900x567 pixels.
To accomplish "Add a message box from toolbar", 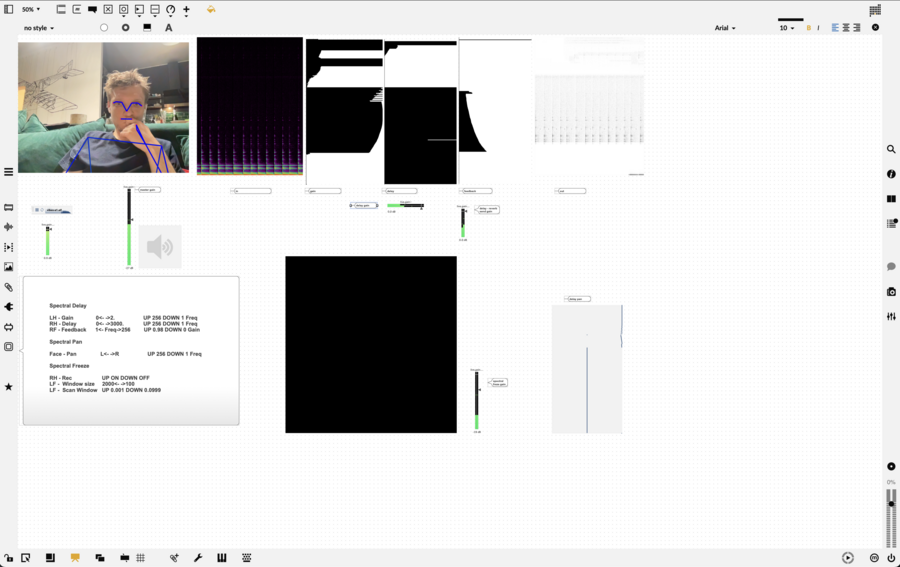I will 76,9.
